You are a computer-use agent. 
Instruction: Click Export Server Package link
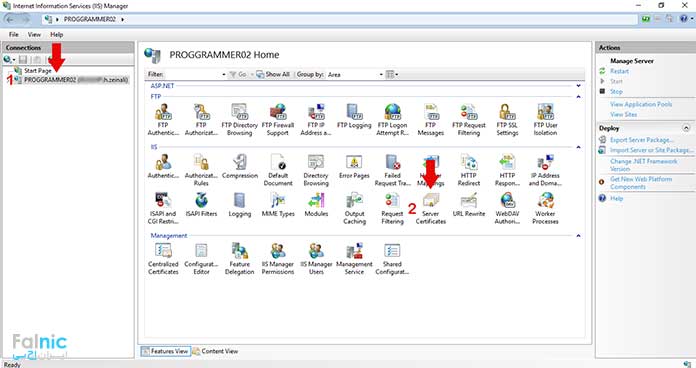tap(642, 140)
